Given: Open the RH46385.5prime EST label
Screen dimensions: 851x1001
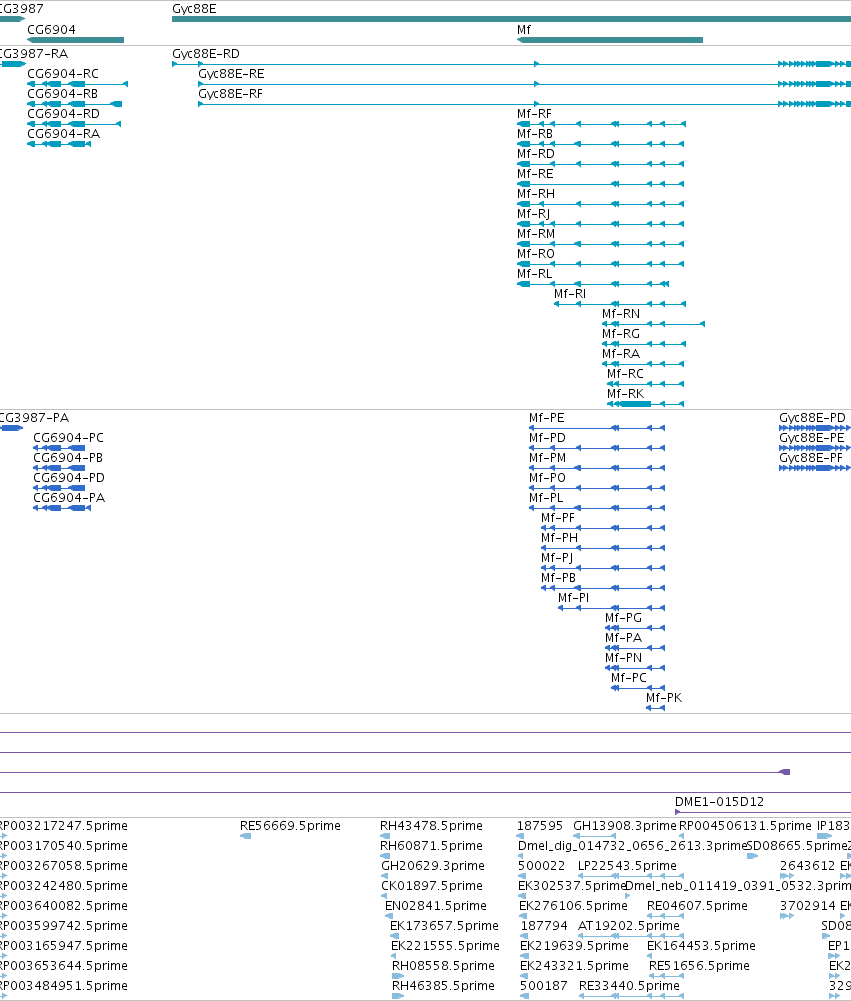Looking at the screenshot, I should [443, 986].
